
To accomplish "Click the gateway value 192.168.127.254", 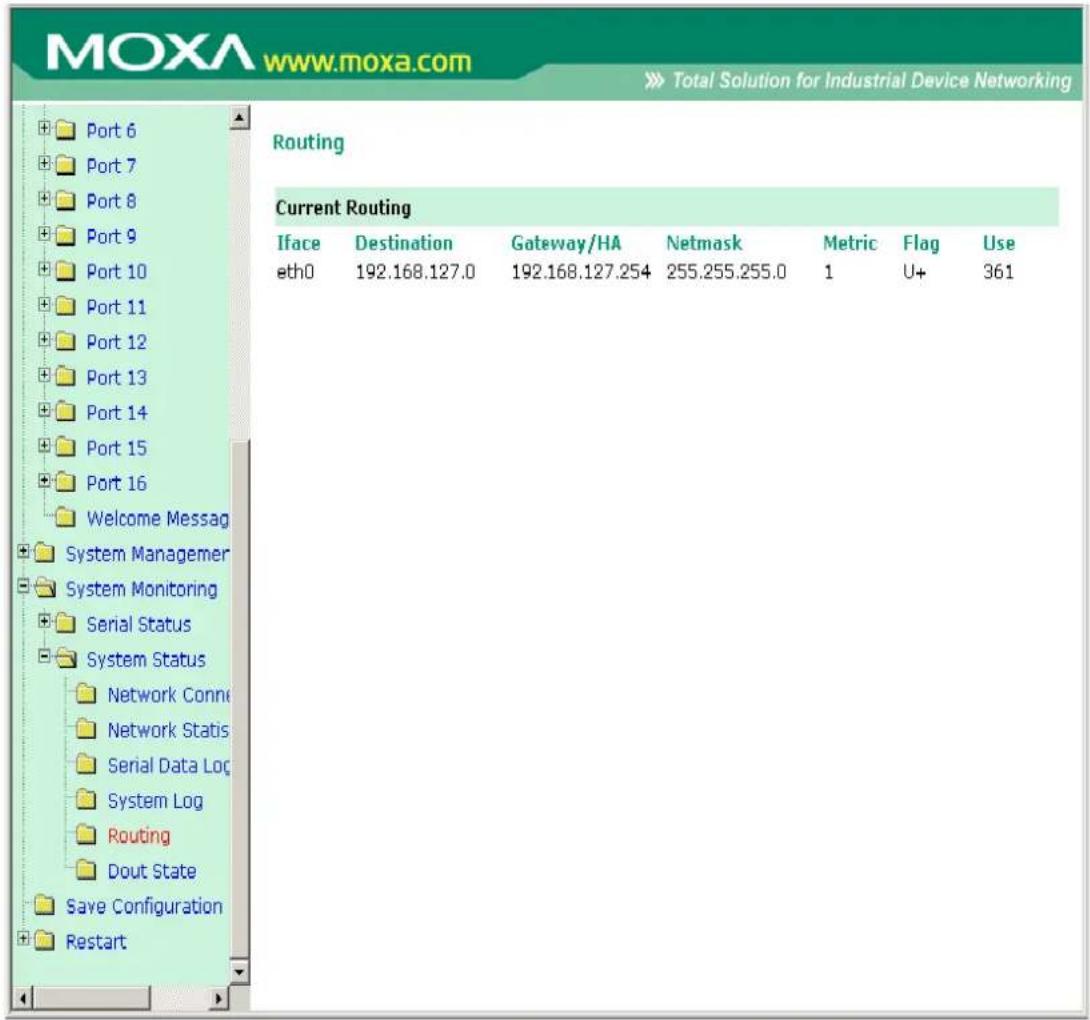I will click(x=580, y=272).
